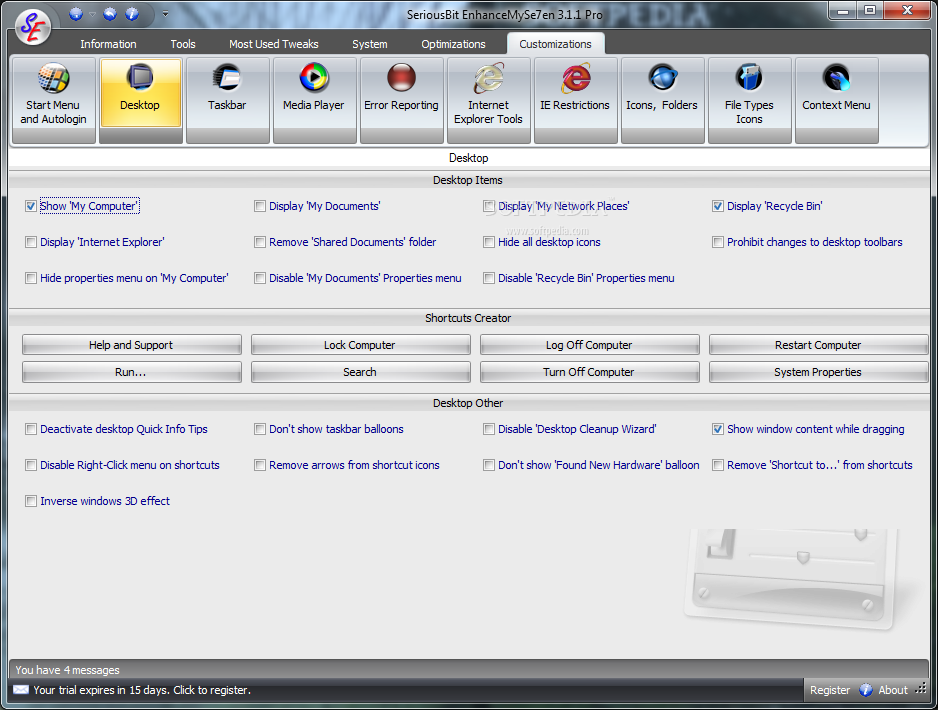Click the About info icon
The height and width of the screenshot is (710, 938).
point(866,690)
